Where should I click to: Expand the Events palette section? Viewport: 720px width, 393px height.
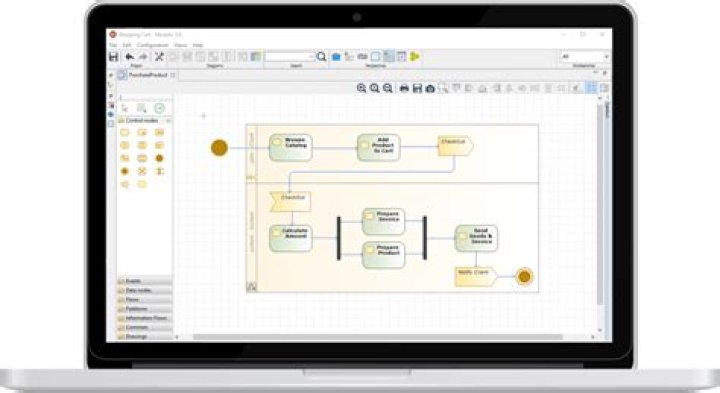coord(145,281)
